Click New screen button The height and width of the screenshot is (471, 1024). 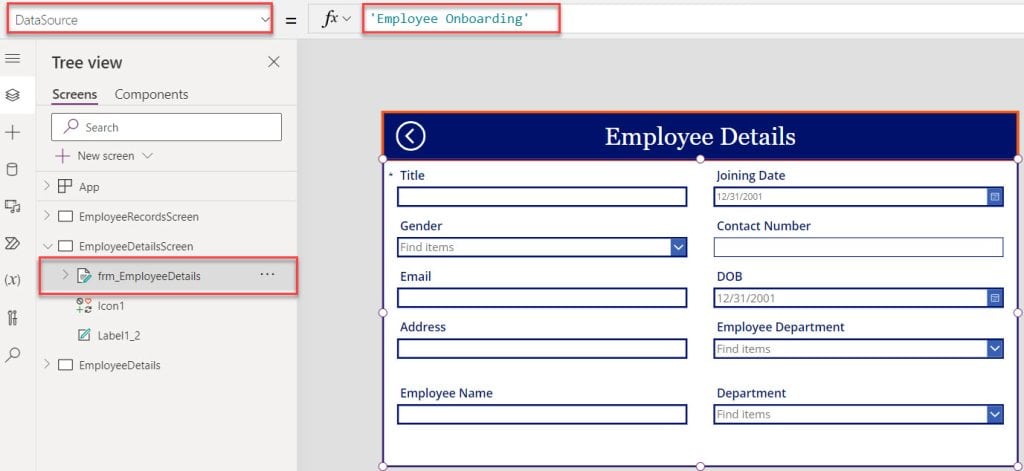click(x=104, y=156)
